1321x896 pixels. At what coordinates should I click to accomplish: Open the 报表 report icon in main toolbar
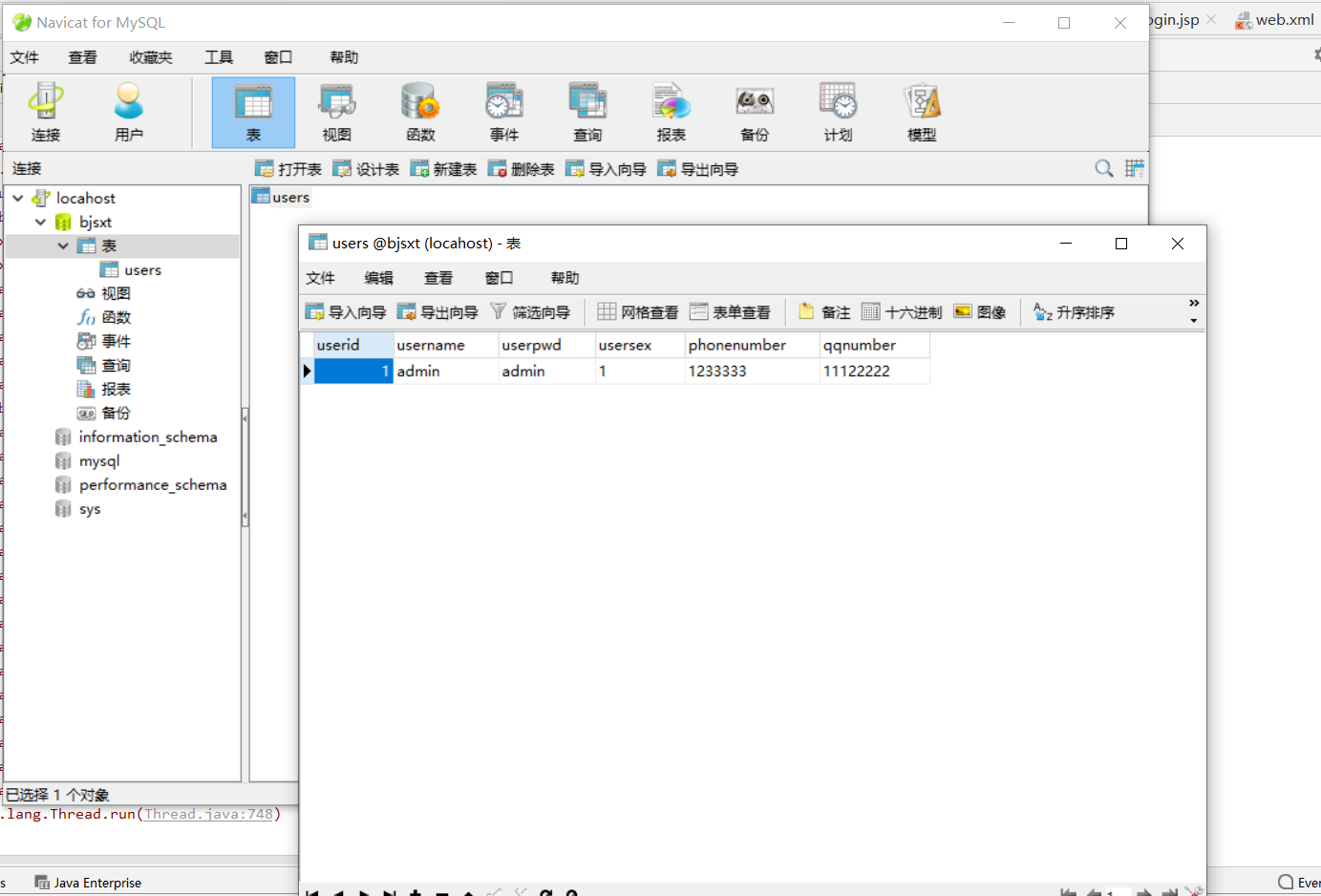[x=671, y=113]
